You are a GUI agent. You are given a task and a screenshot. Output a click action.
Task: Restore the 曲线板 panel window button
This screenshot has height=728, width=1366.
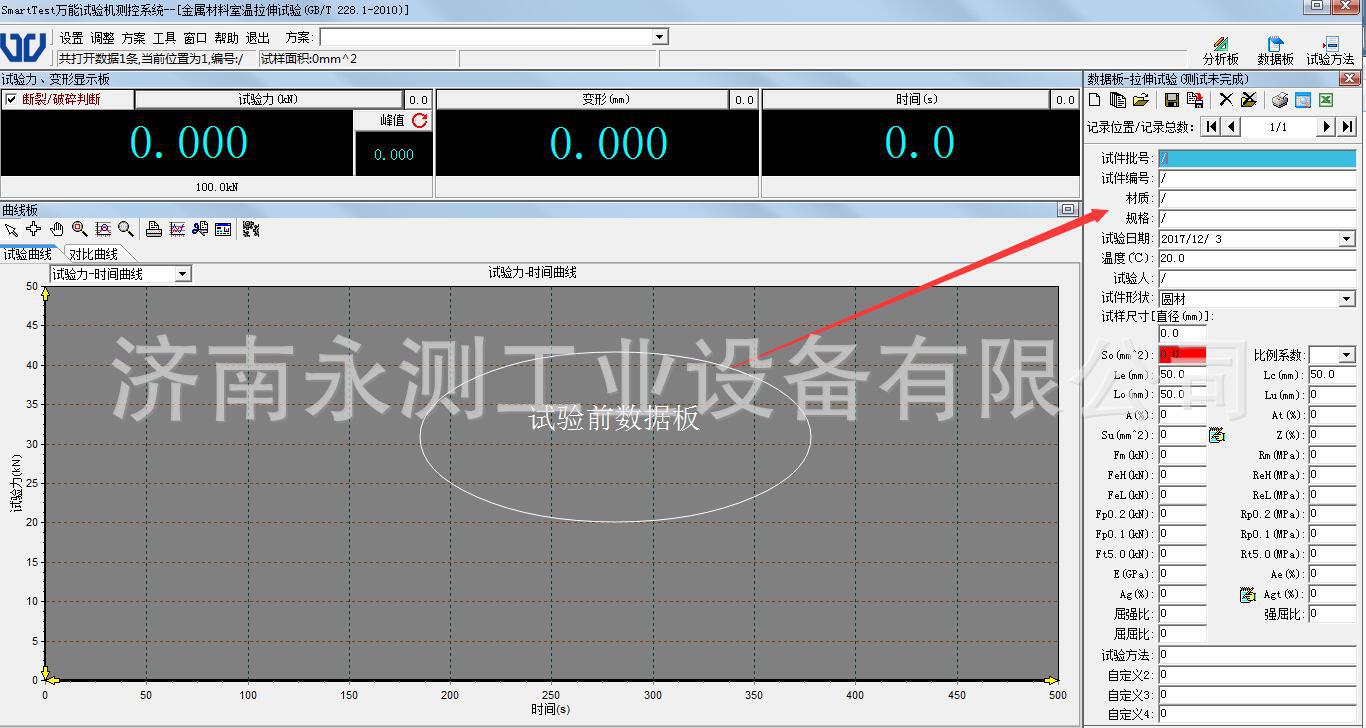1068,209
